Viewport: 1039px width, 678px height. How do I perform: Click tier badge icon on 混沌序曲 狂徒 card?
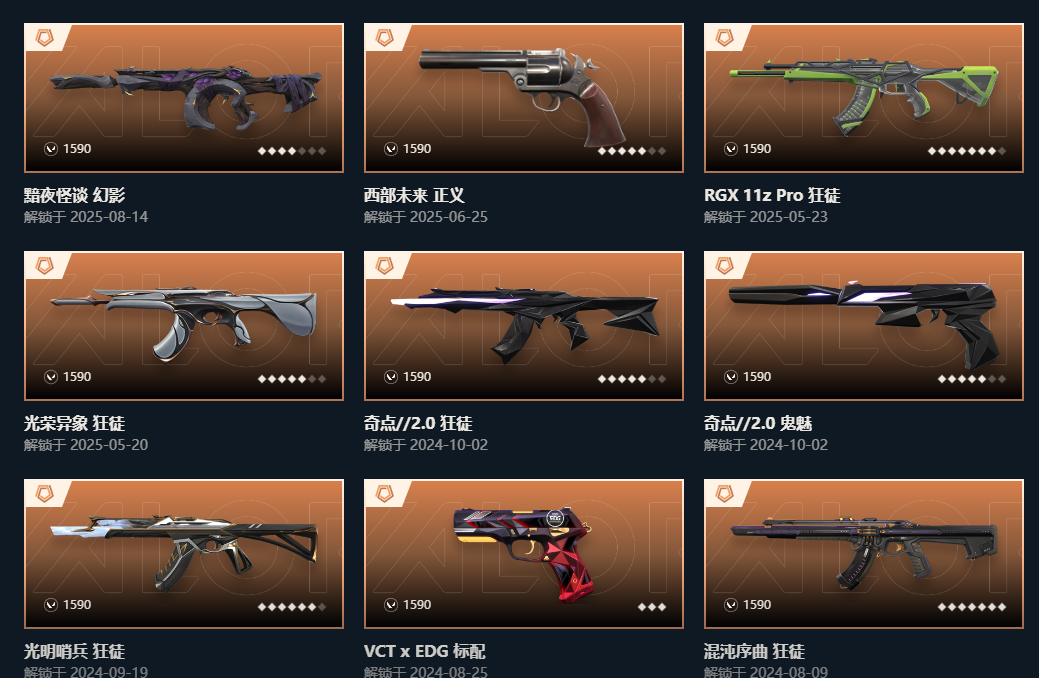(724, 494)
